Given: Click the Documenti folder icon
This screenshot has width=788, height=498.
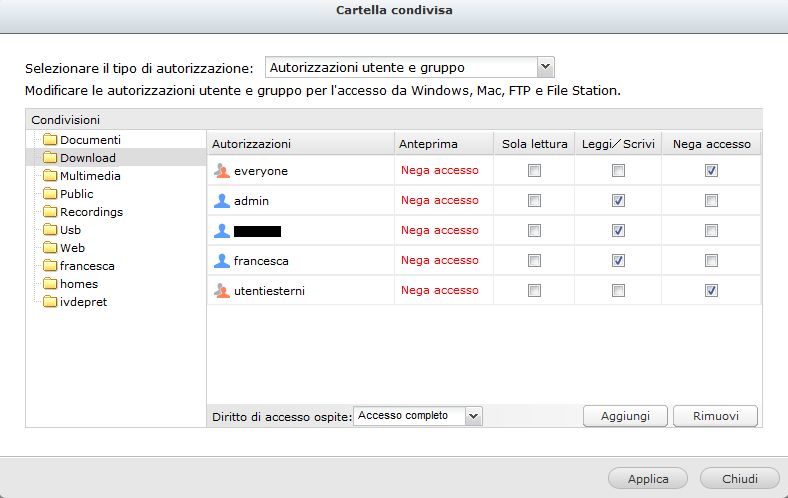Looking at the screenshot, I should [50, 140].
